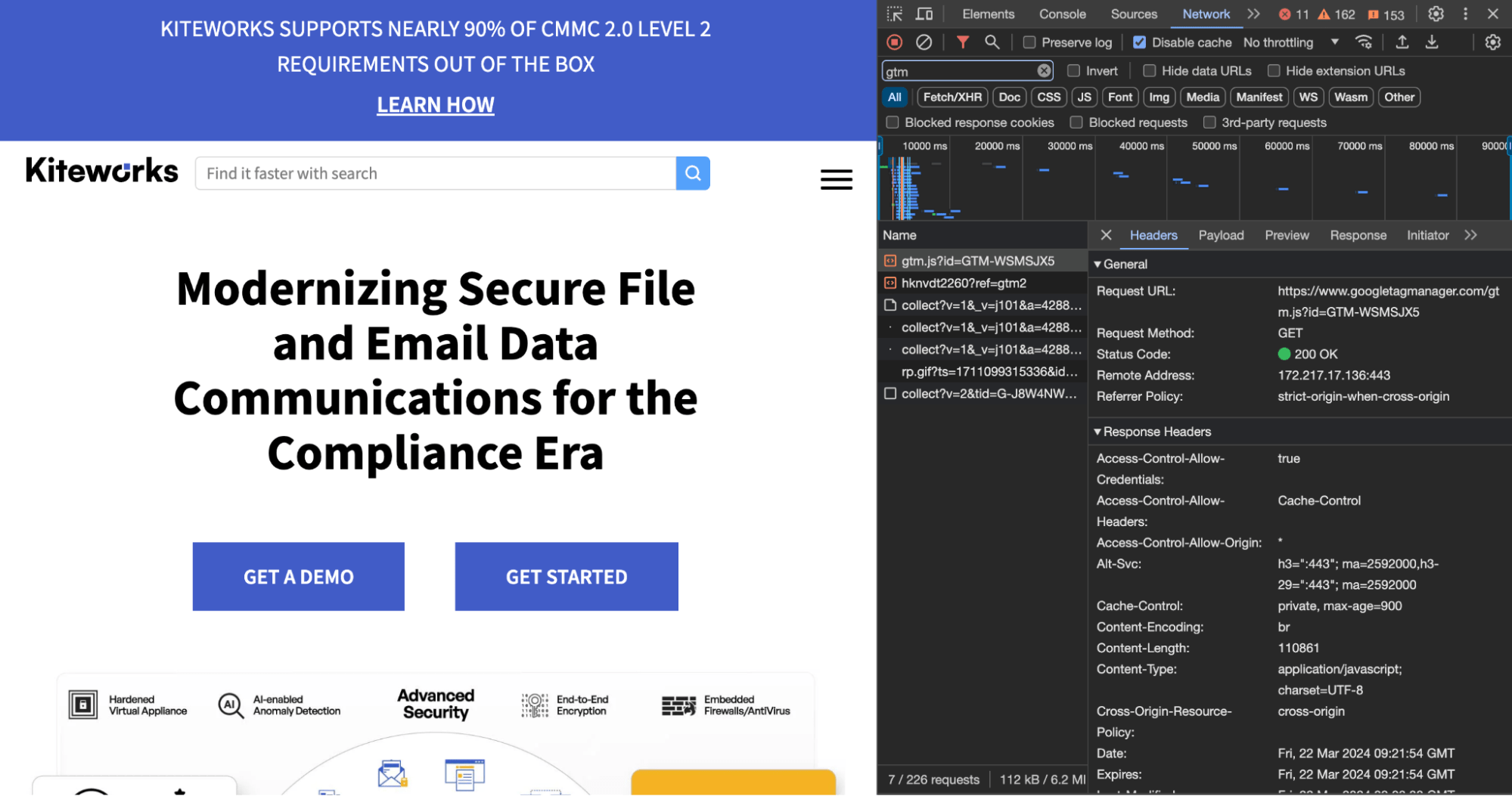Image resolution: width=1512 pixels, height=796 pixels.
Task: Clear the gtm filter text
Action: [1044, 71]
